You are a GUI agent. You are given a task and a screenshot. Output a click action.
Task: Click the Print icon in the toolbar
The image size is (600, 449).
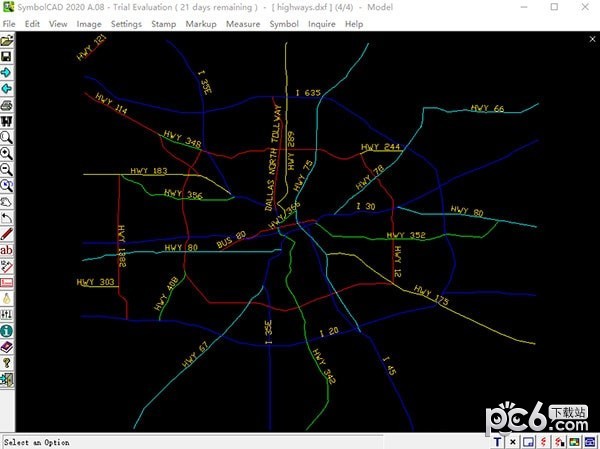(x=7, y=105)
